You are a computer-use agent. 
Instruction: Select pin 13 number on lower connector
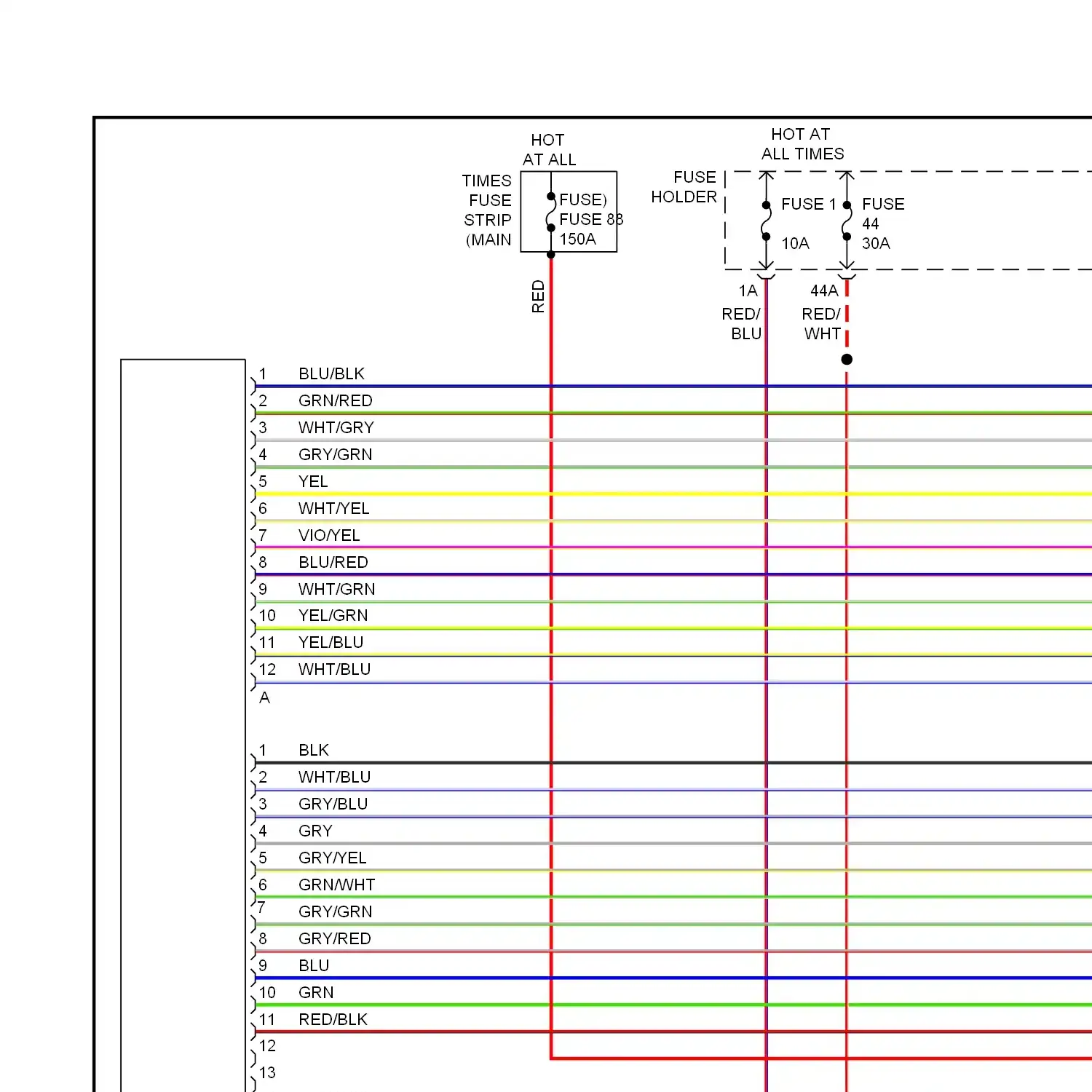(x=267, y=1072)
